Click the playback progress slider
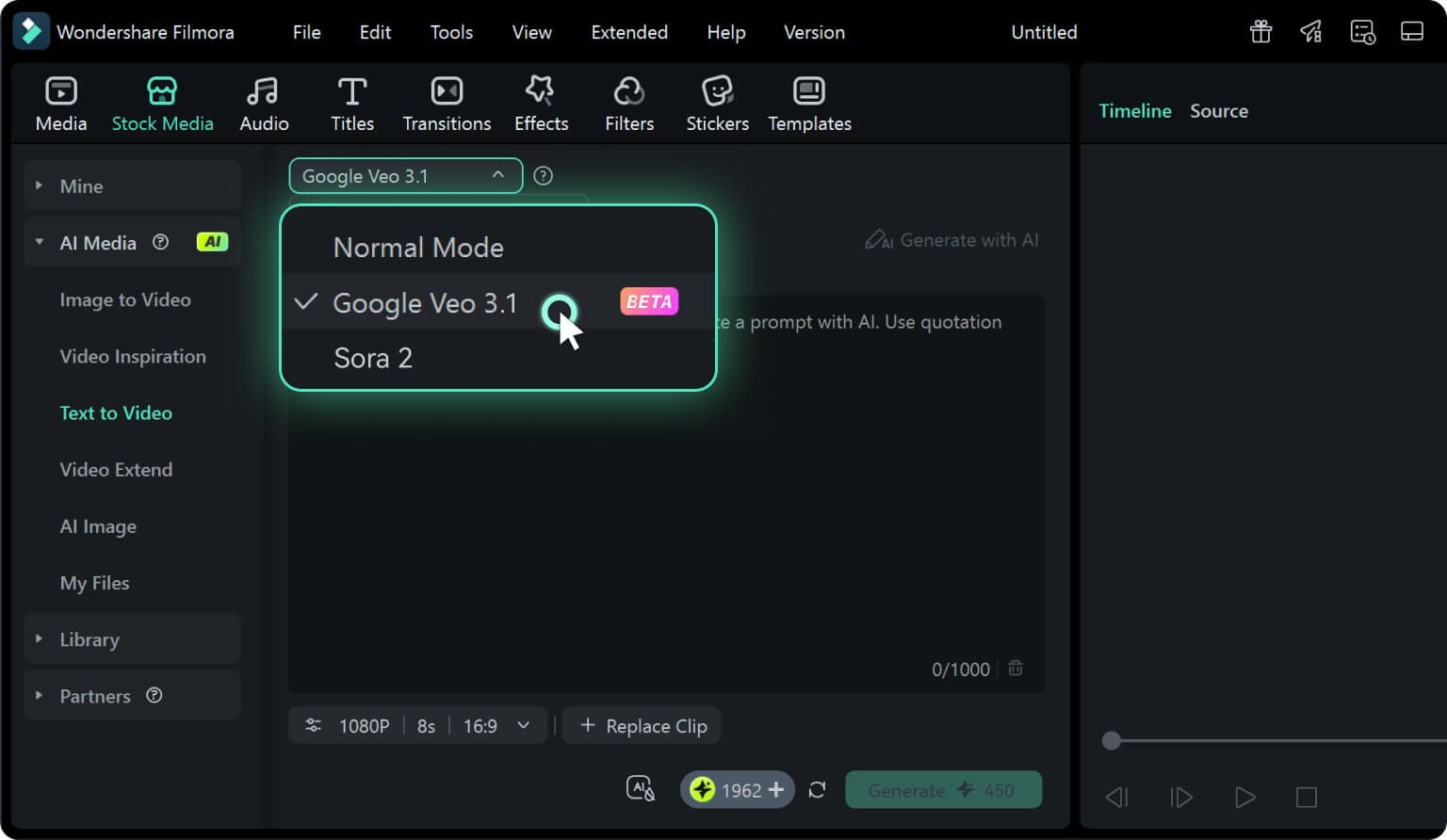 [x=1112, y=741]
